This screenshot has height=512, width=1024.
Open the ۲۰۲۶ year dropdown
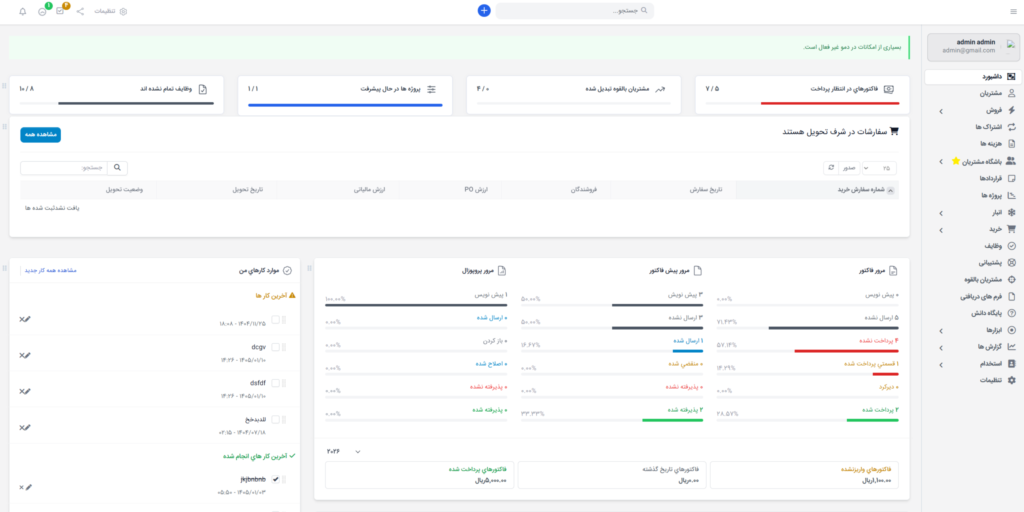[343, 452]
